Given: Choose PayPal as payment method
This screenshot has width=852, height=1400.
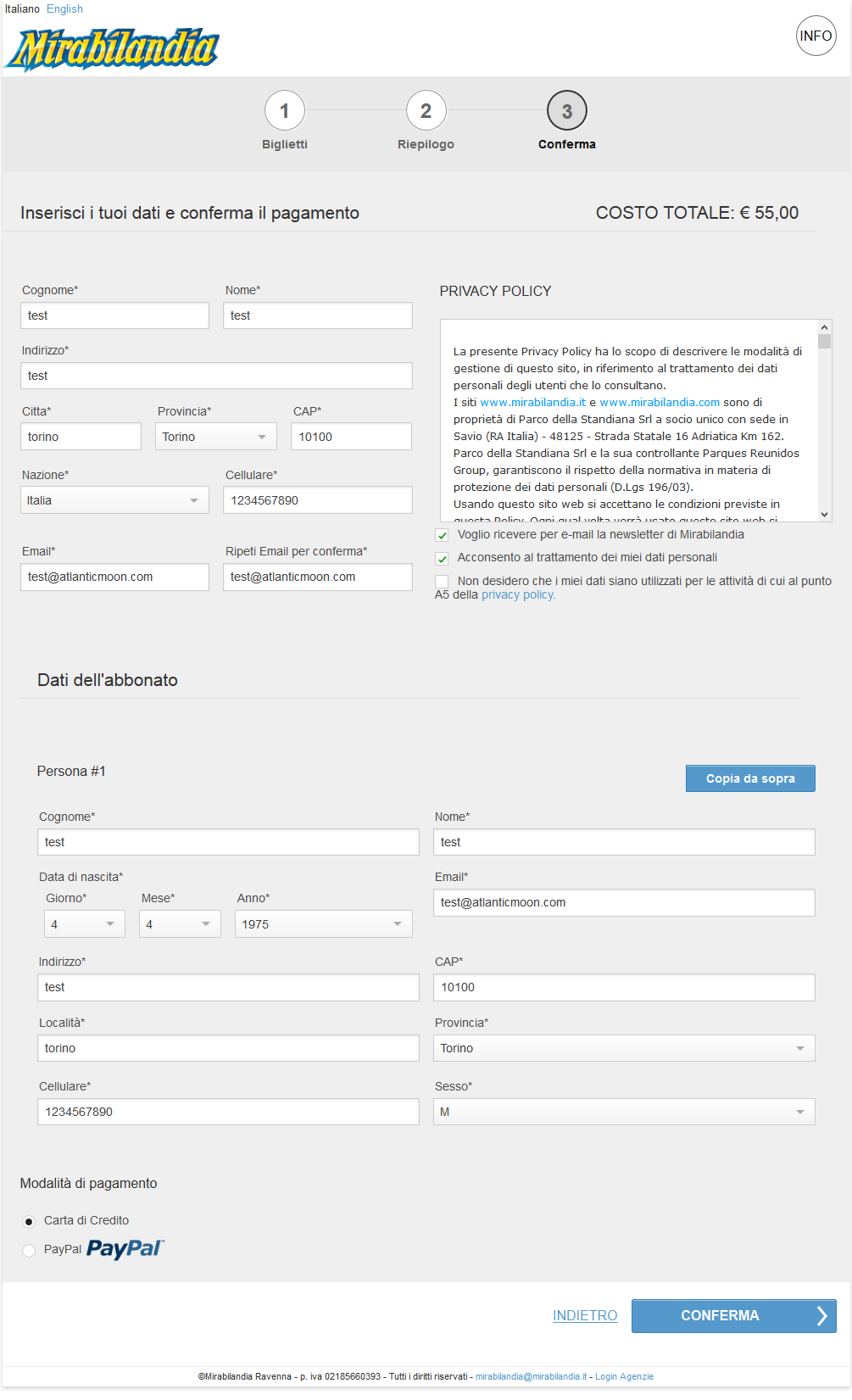Looking at the screenshot, I should [29, 1250].
